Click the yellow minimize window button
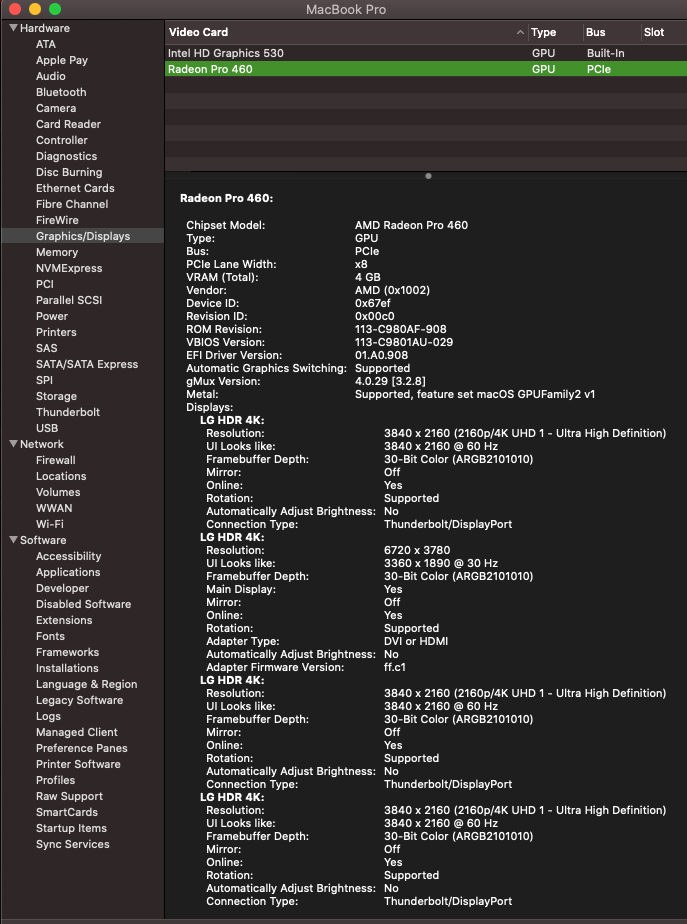The image size is (687, 924). tap(35, 9)
